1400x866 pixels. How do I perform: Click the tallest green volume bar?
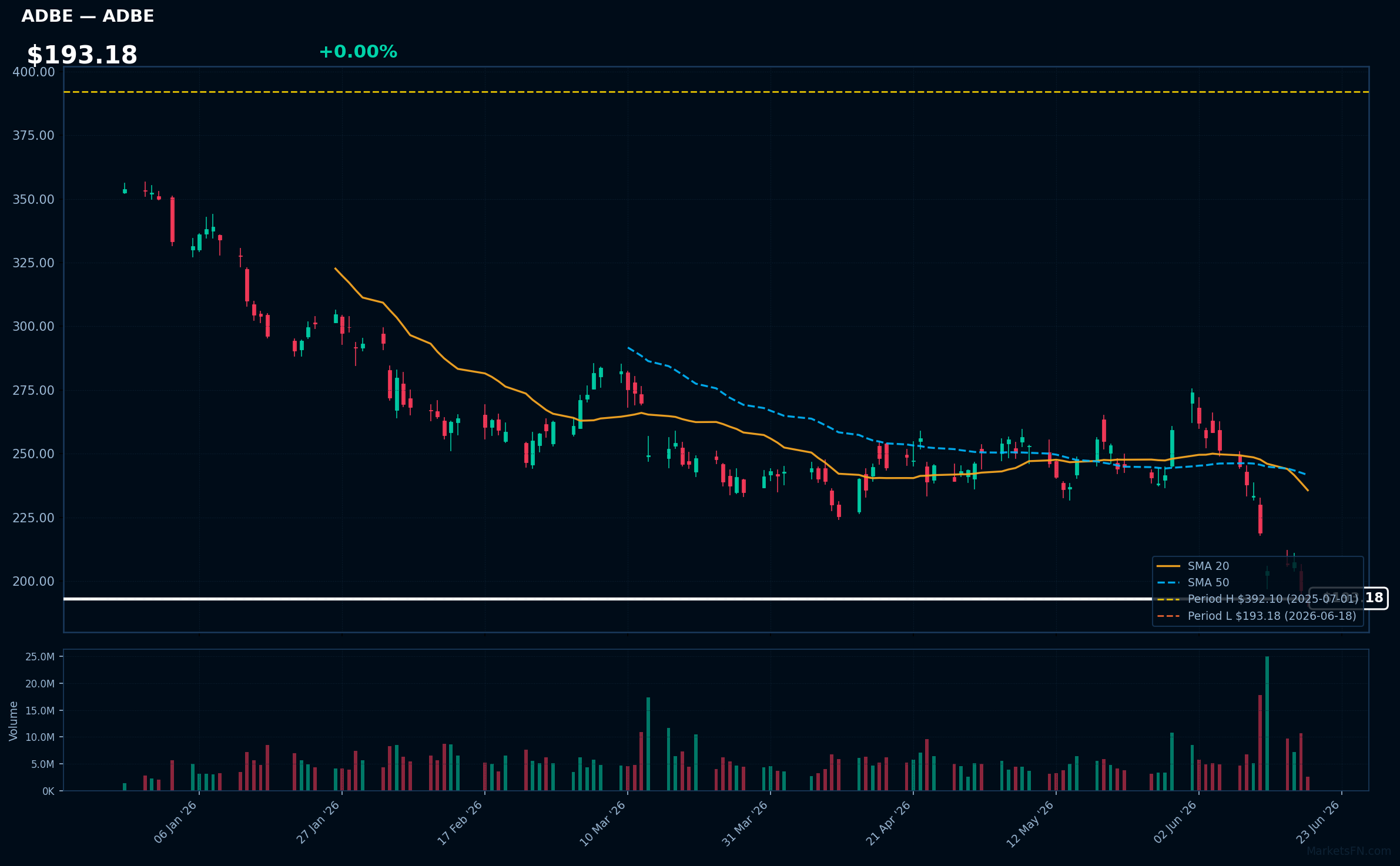(1267, 724)
